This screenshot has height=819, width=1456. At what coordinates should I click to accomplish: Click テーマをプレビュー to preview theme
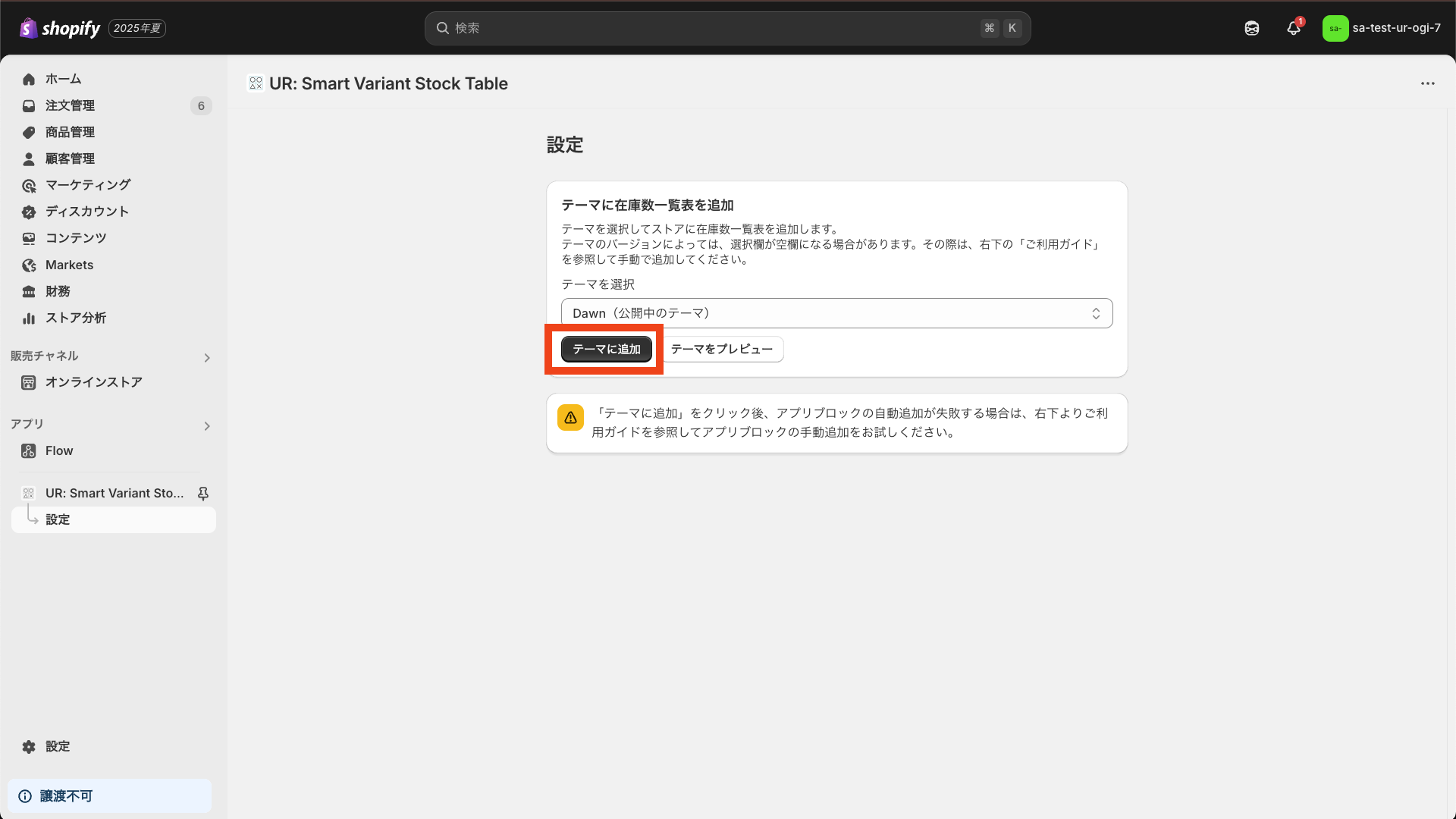pos(723,349)
